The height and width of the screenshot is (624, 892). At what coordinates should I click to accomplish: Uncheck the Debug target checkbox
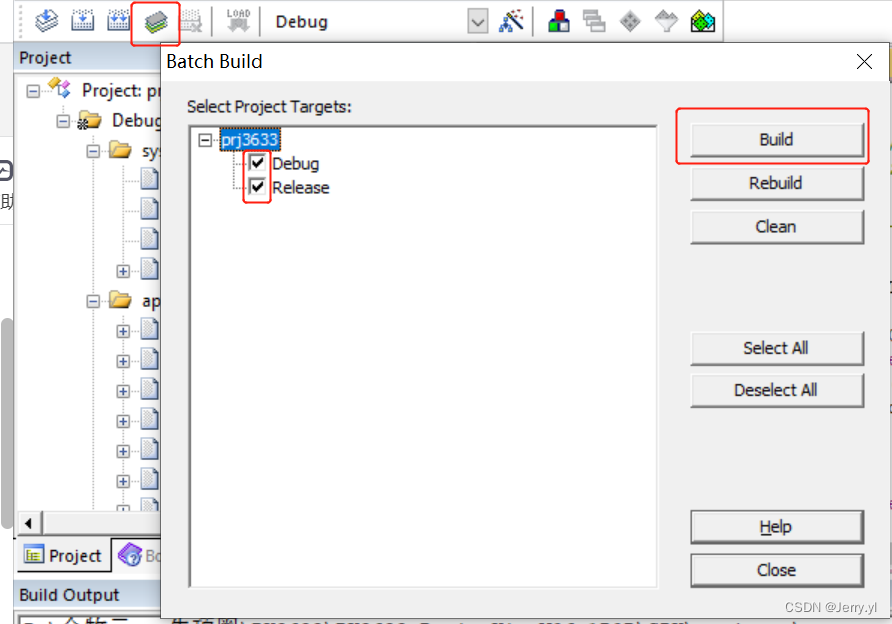point(257,163)
